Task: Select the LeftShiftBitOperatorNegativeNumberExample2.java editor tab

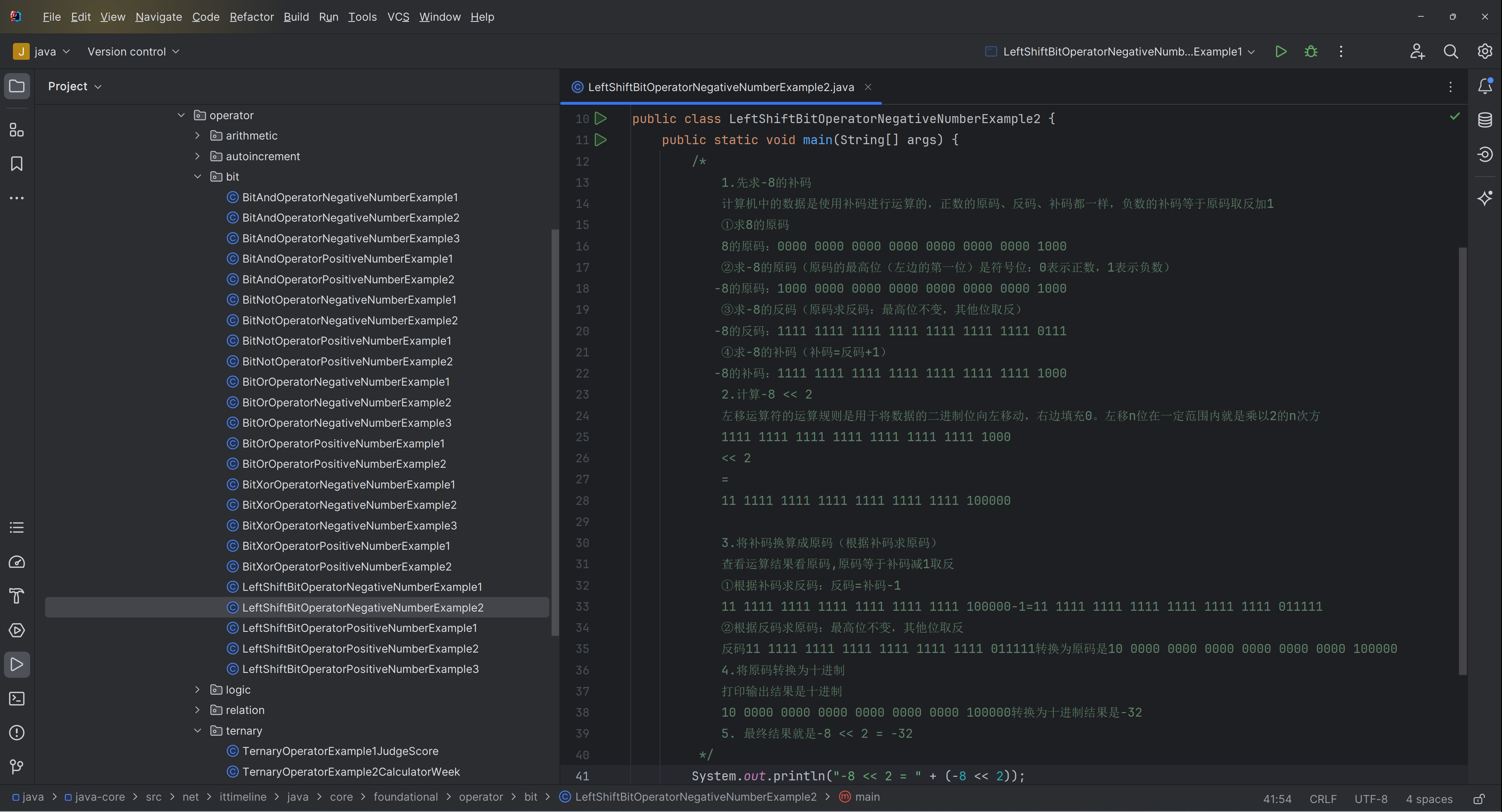Action: point(721,87)
